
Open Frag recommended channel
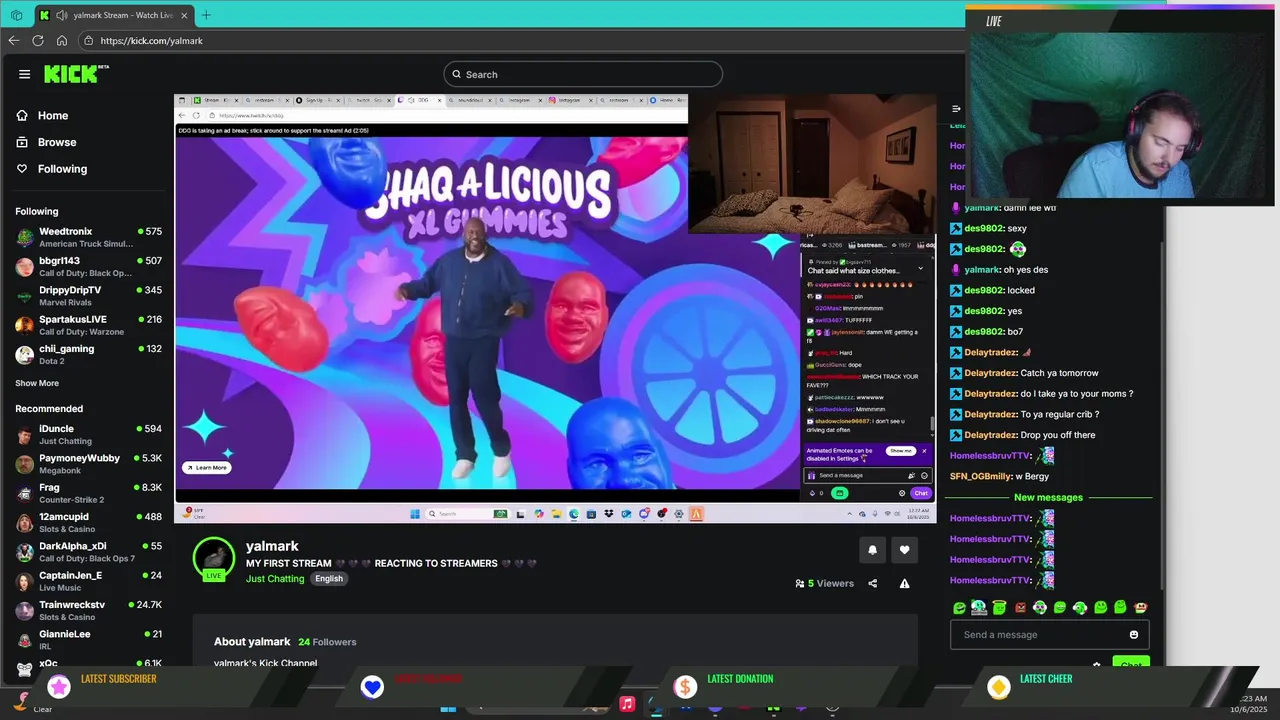[88, 493]
